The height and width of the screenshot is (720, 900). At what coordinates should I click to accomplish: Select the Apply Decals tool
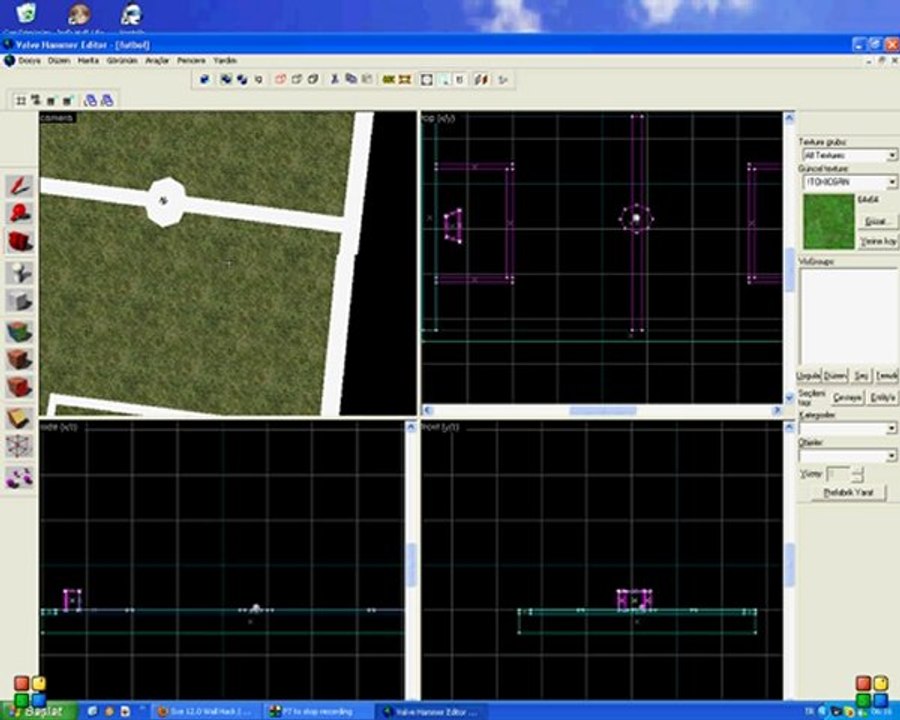click(x=19, y=387)
